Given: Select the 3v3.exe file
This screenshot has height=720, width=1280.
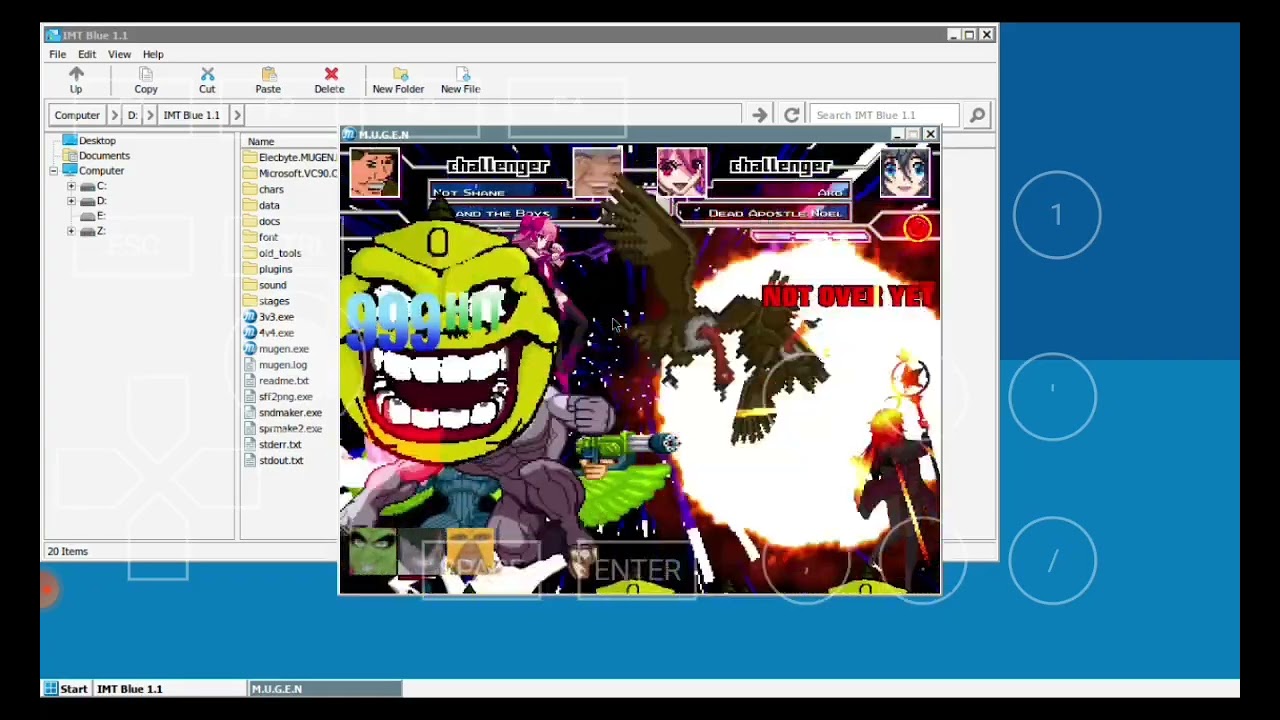Looking at the screenshot, I should coord(269,317).
